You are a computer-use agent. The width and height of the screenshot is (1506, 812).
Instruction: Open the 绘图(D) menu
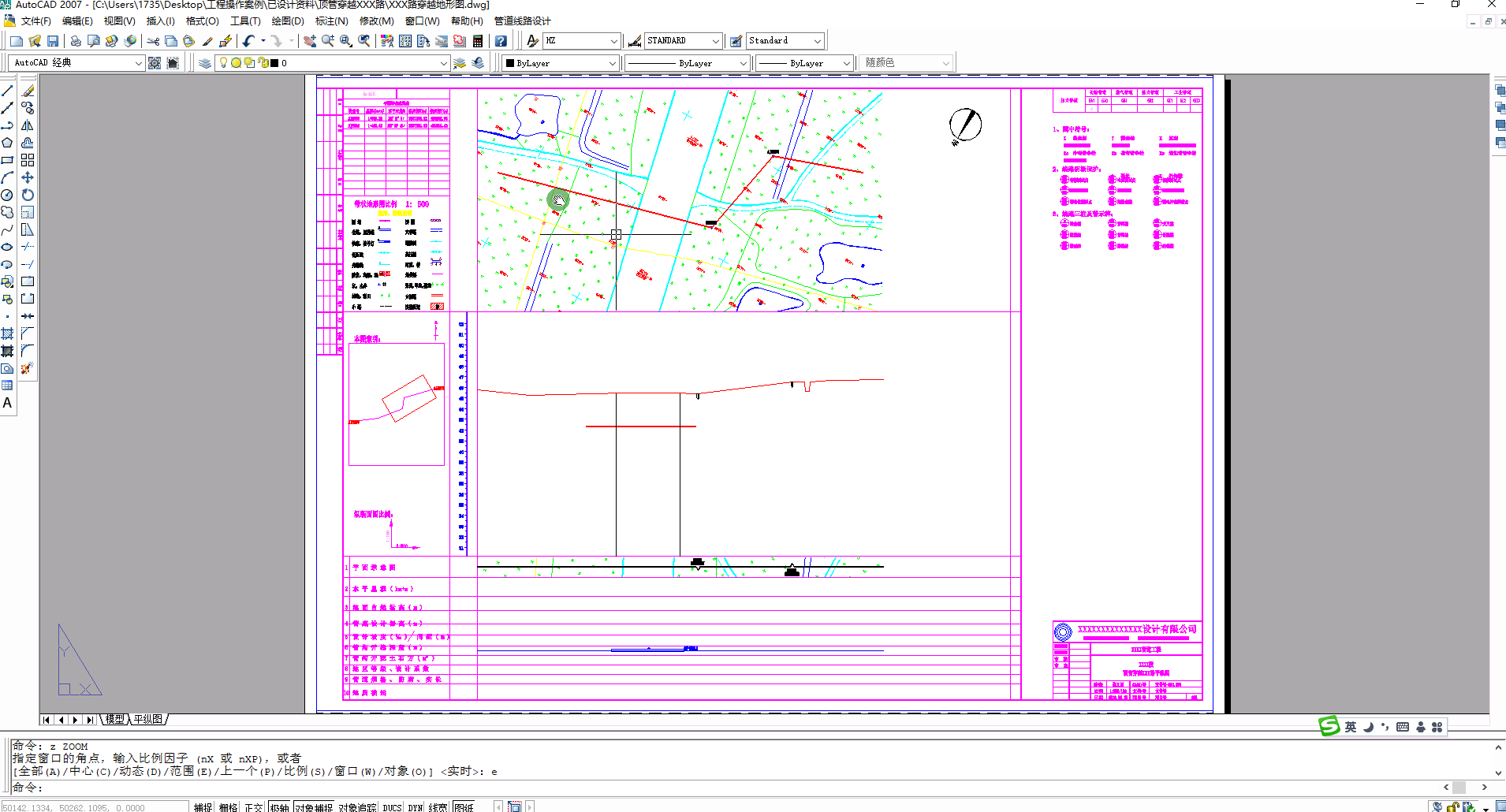(287, 21)
